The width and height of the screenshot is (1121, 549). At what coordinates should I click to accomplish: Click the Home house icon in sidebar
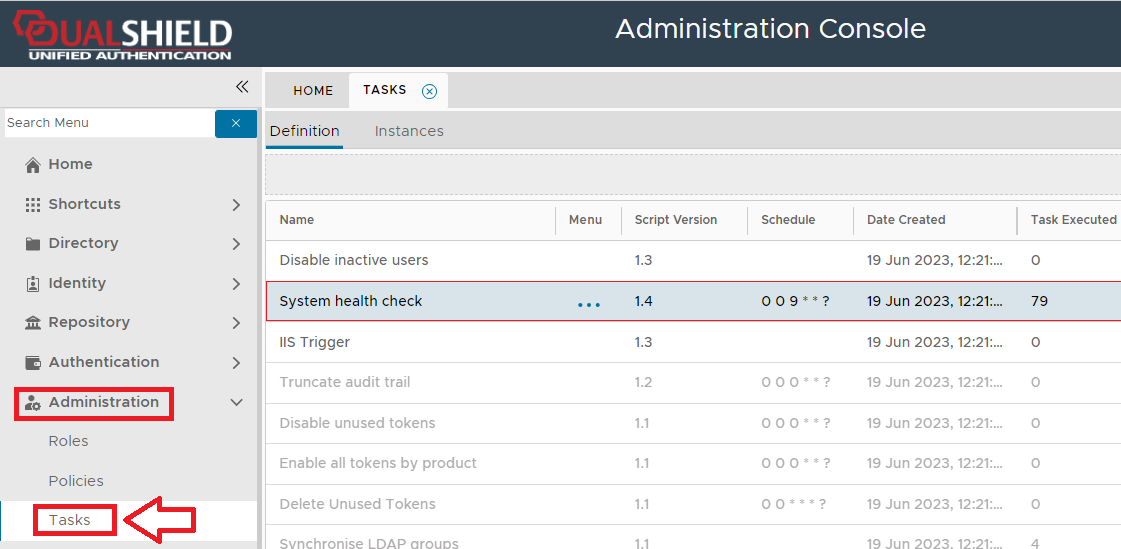[x=33, y=165]
